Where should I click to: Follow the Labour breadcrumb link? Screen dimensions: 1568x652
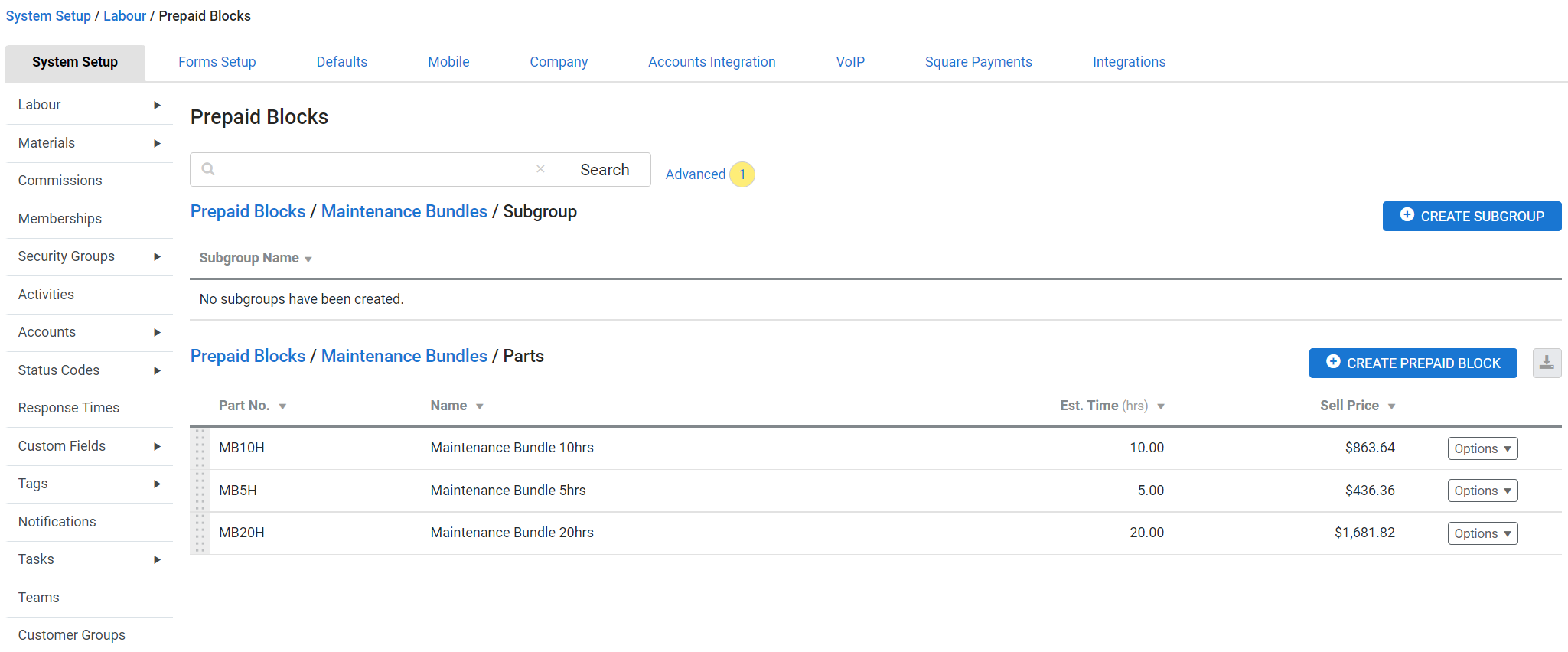click(125, 16)
